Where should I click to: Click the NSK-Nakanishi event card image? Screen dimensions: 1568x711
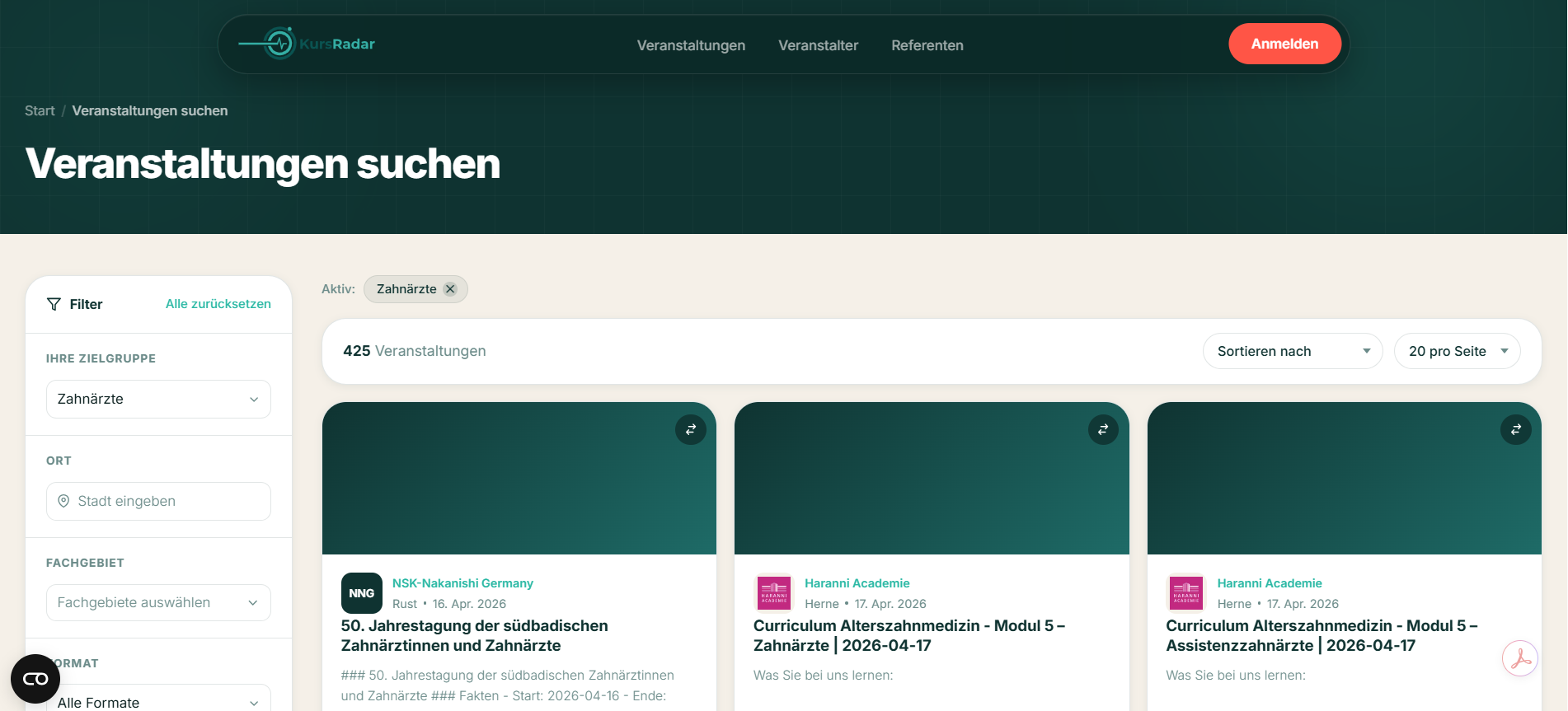(x=519, y=479)
